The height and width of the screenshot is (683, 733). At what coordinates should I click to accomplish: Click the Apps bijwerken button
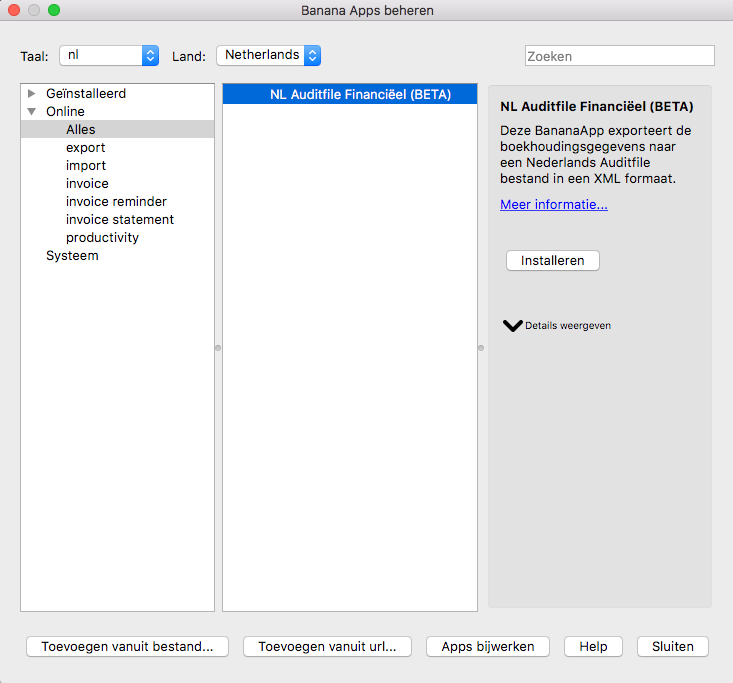click(x=488, y=647)
